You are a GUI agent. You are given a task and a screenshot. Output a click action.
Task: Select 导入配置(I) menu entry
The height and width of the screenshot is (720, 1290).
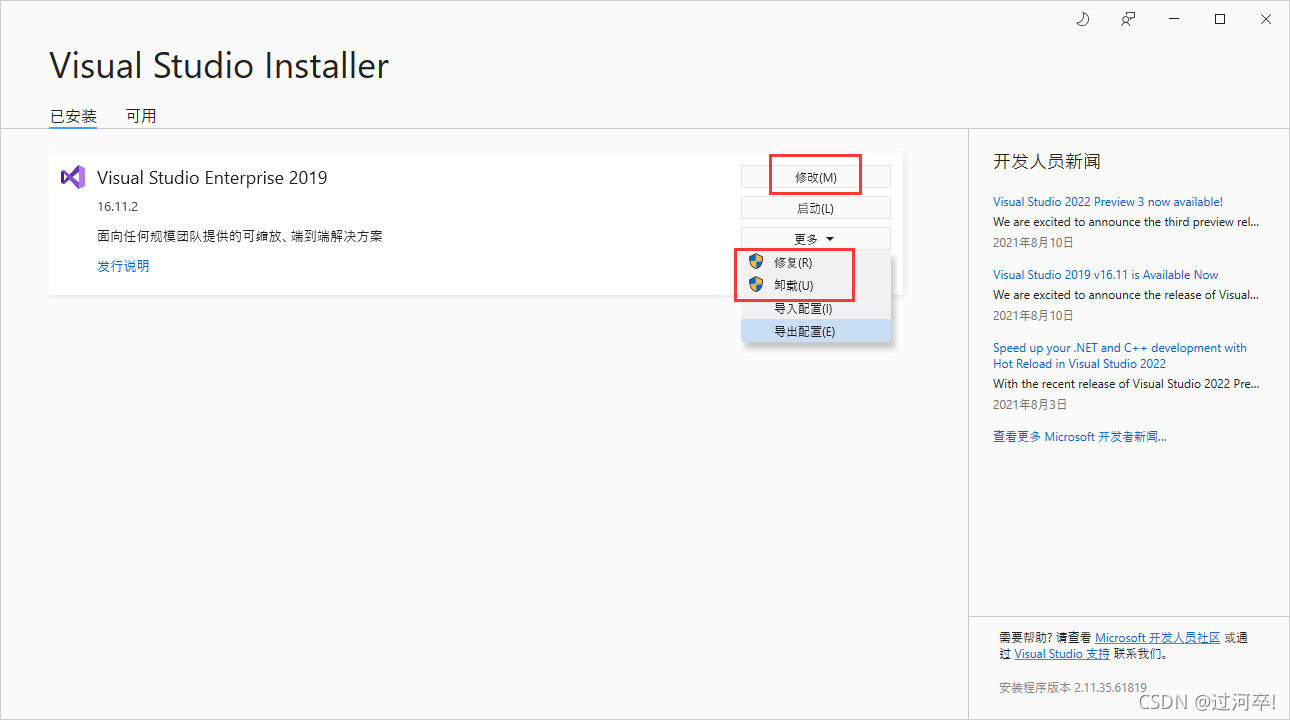pyautogui.click(x=816, y=308)
